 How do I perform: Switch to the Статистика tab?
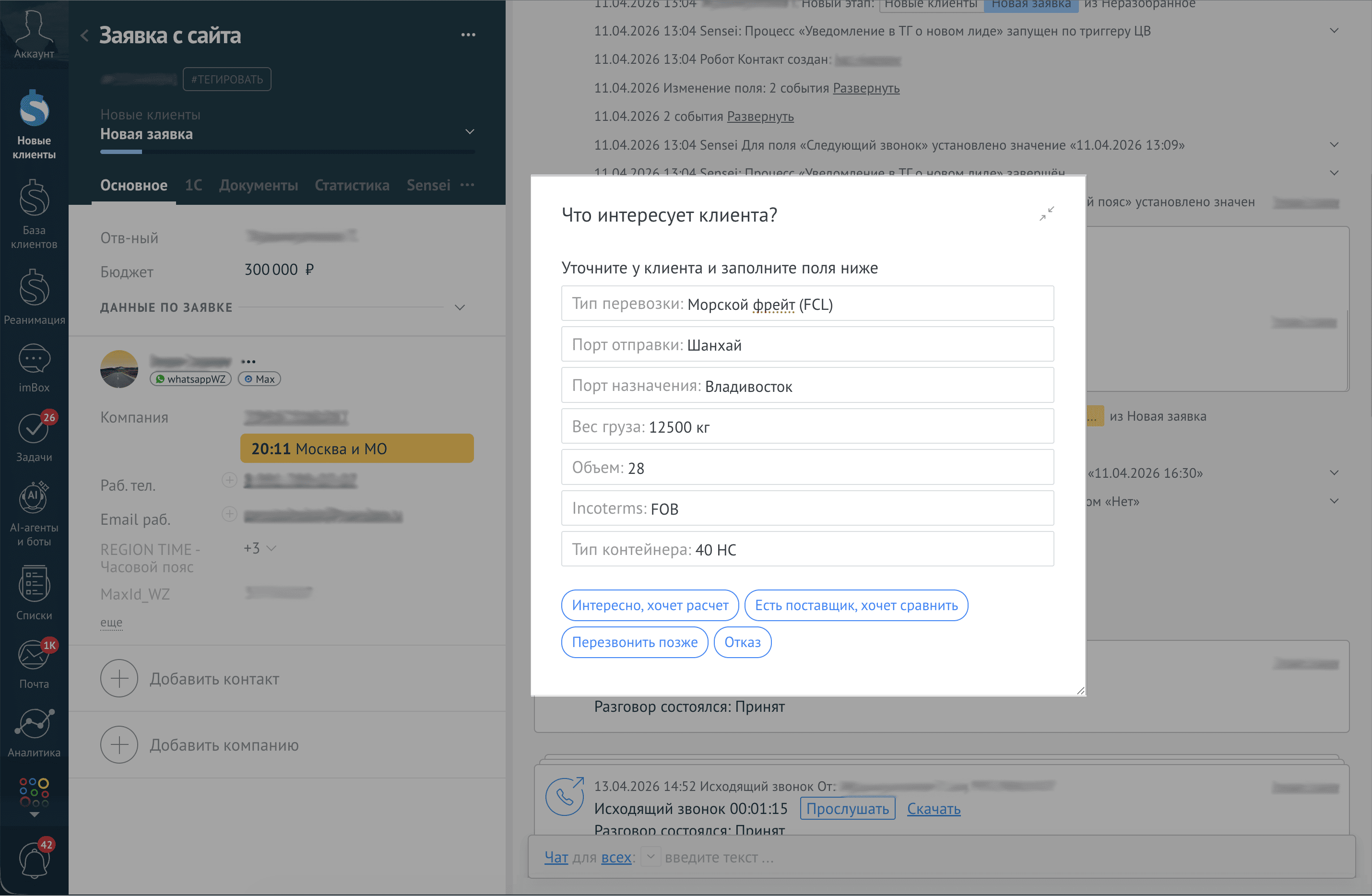pyautogui.click(x=352, y=186)
